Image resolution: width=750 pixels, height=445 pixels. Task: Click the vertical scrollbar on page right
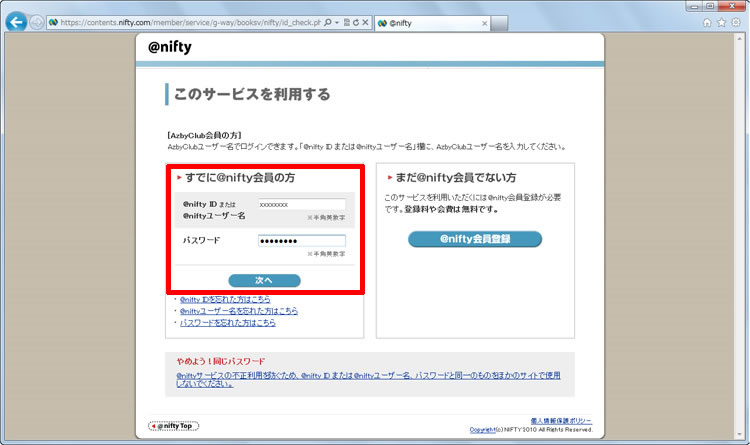(739, 234)
